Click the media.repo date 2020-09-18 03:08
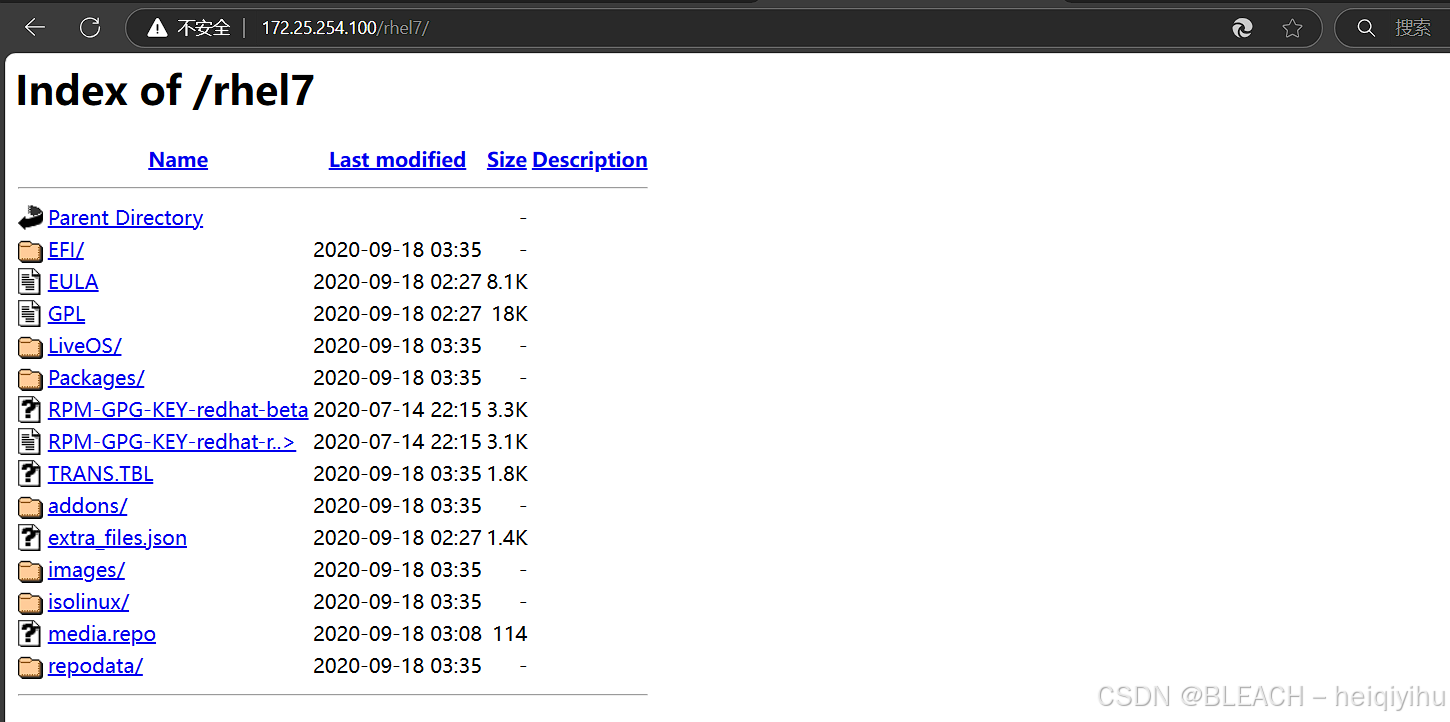 click(x=398, y=634)
